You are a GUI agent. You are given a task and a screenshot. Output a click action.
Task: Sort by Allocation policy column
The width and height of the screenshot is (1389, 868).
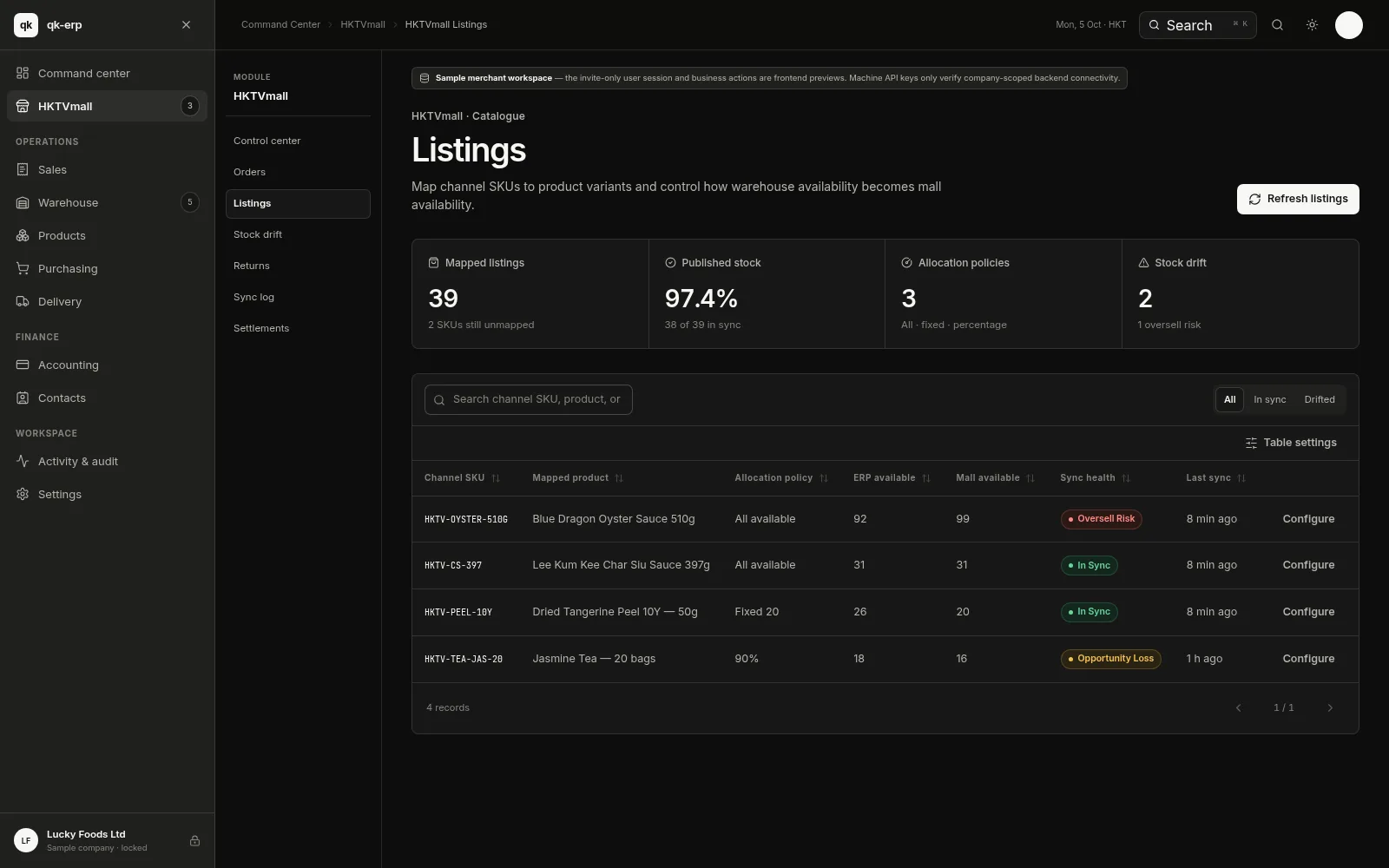click(x=781, y=478)
